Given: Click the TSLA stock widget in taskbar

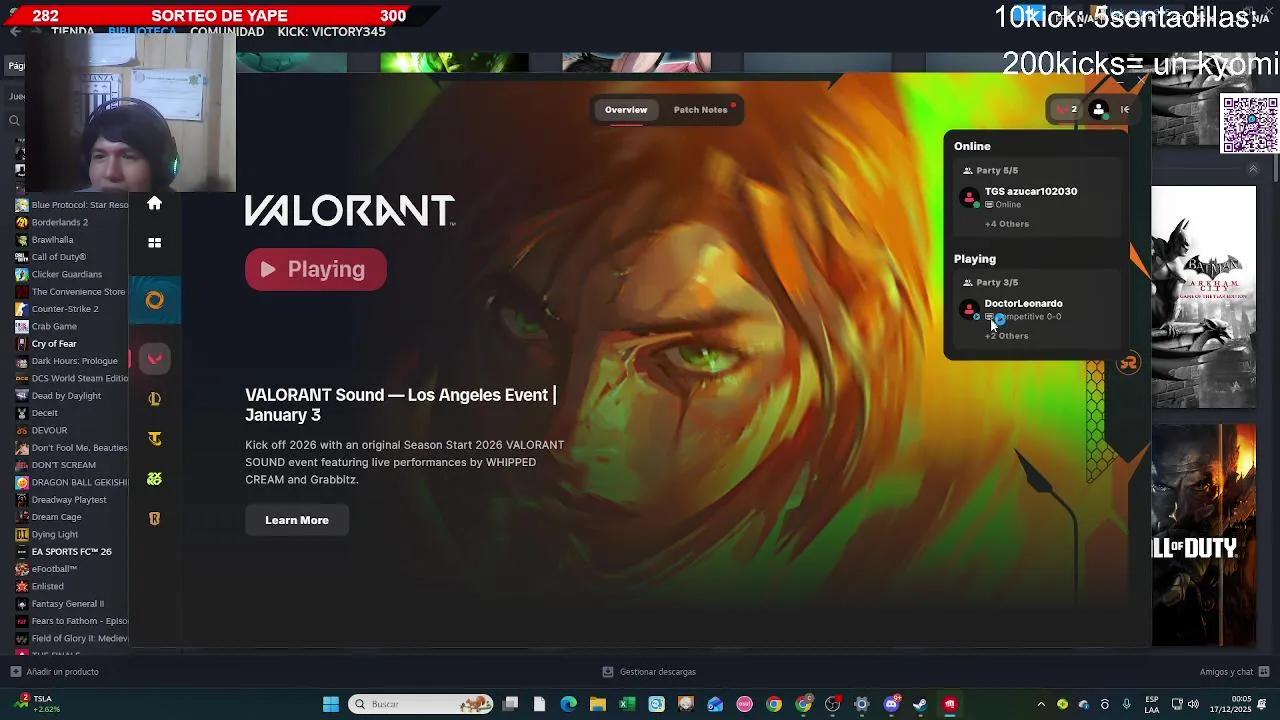Looking at the screenshot, I should click(37, 704).
